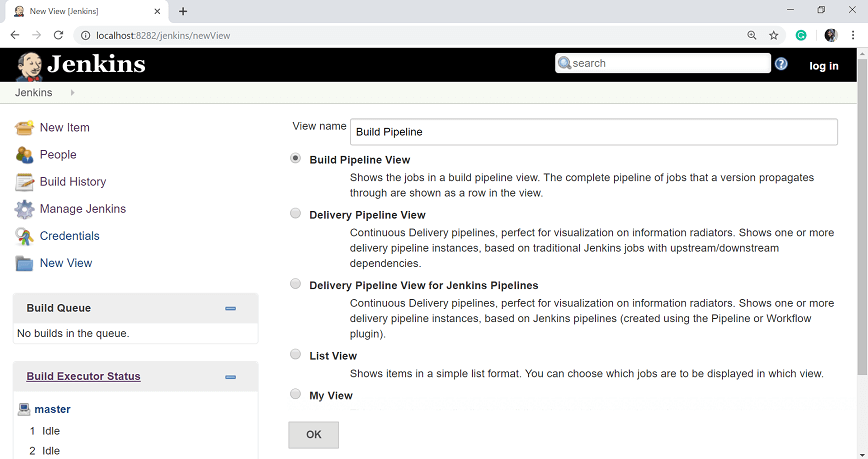Viewport: 868px width, 459px height.
Task: Click the Build Queue panel title
Action: tap(59, 308)
